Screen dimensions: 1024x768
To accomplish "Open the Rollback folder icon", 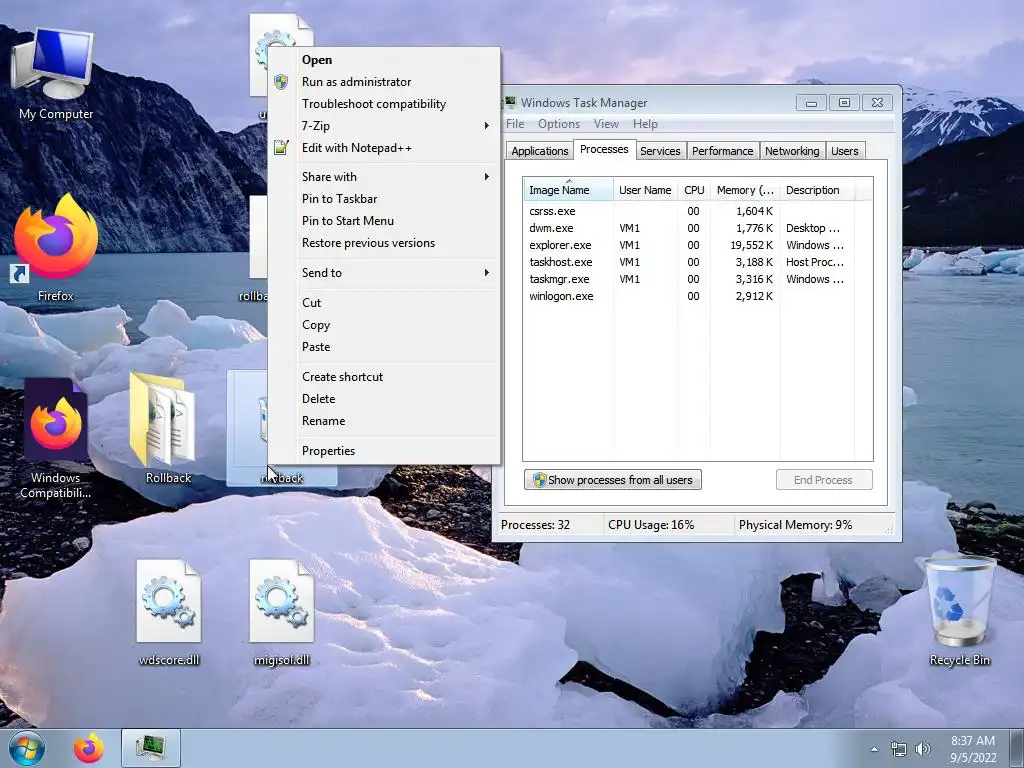I will click(168, 428).
